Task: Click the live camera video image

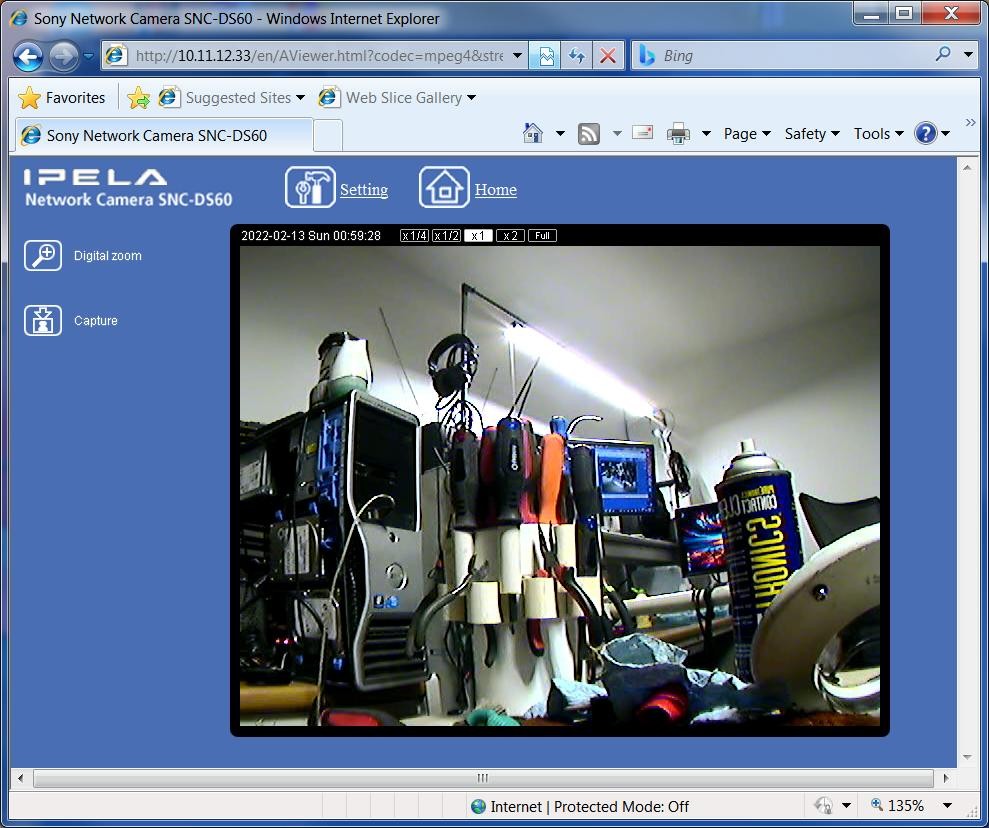Action: [560, 486]
